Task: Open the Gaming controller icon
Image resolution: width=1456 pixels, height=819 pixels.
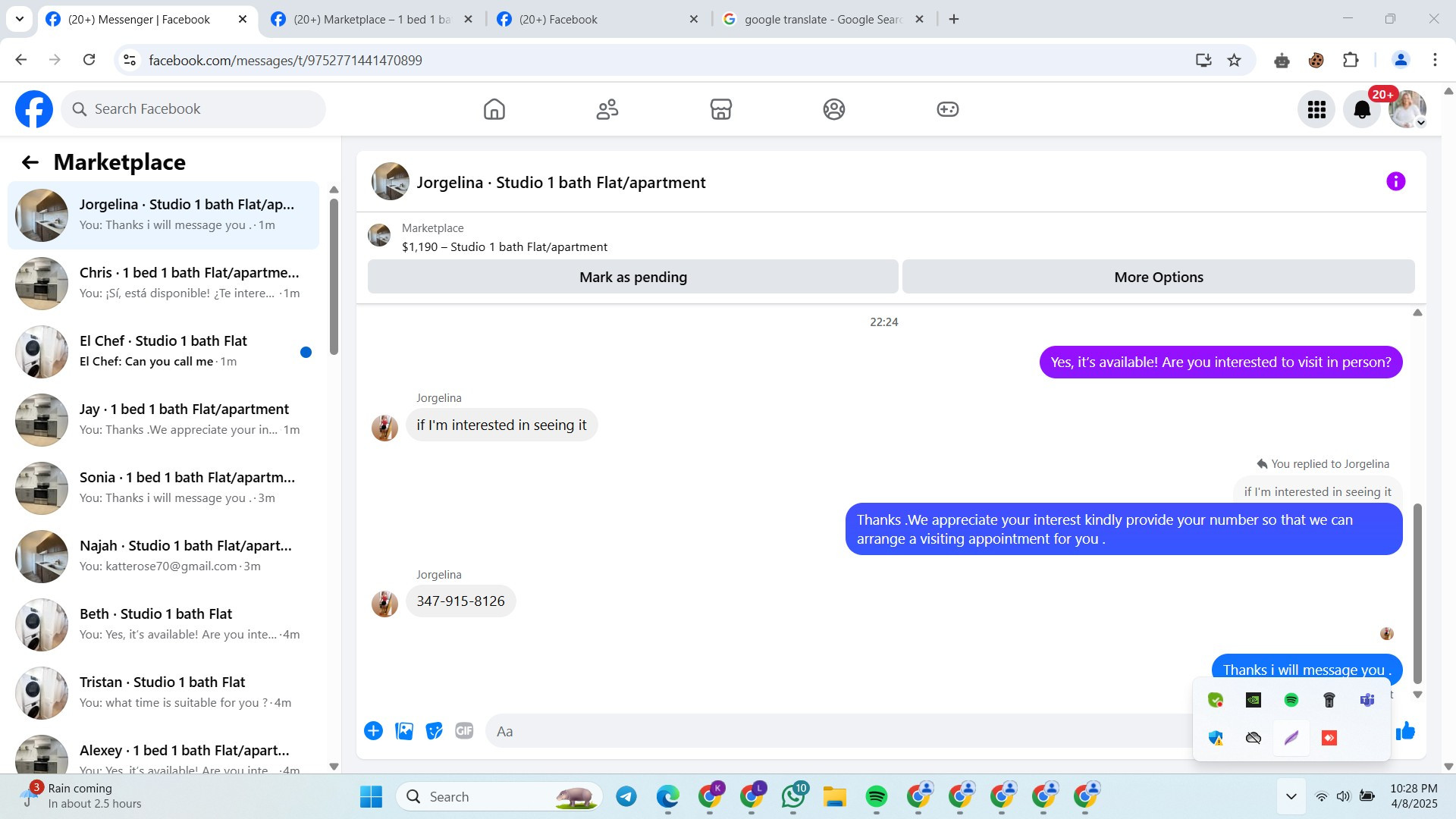Action: pyautogui.click(x=947, y=109)
